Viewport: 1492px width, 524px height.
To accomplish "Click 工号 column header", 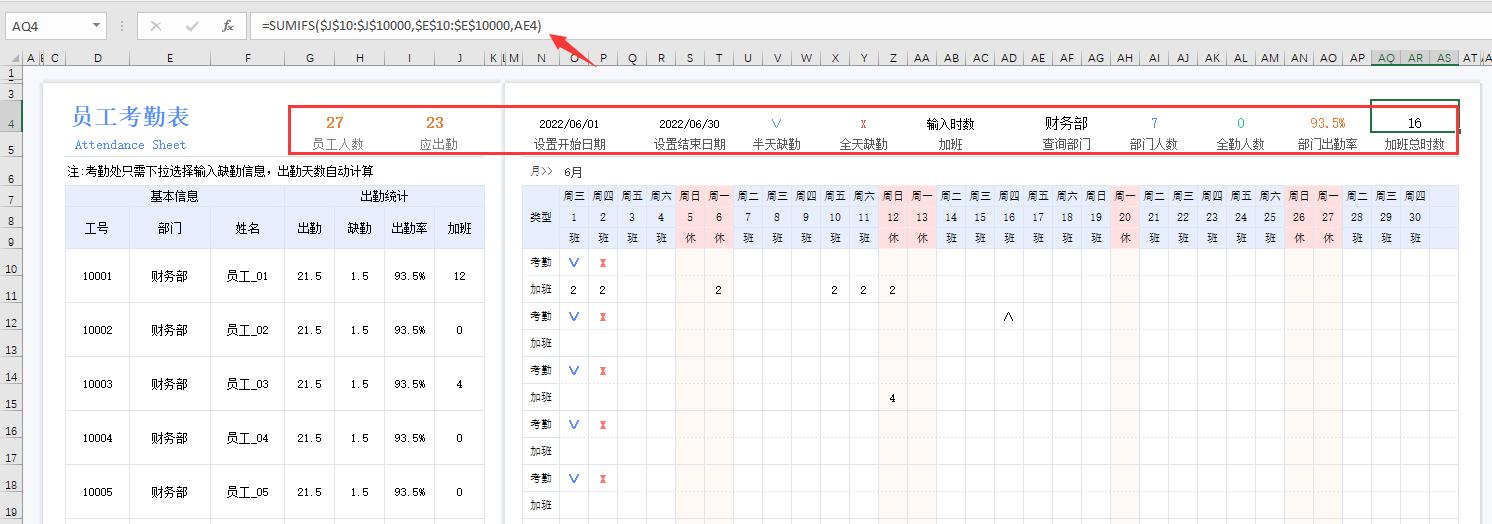I will (x=97, y=228).
